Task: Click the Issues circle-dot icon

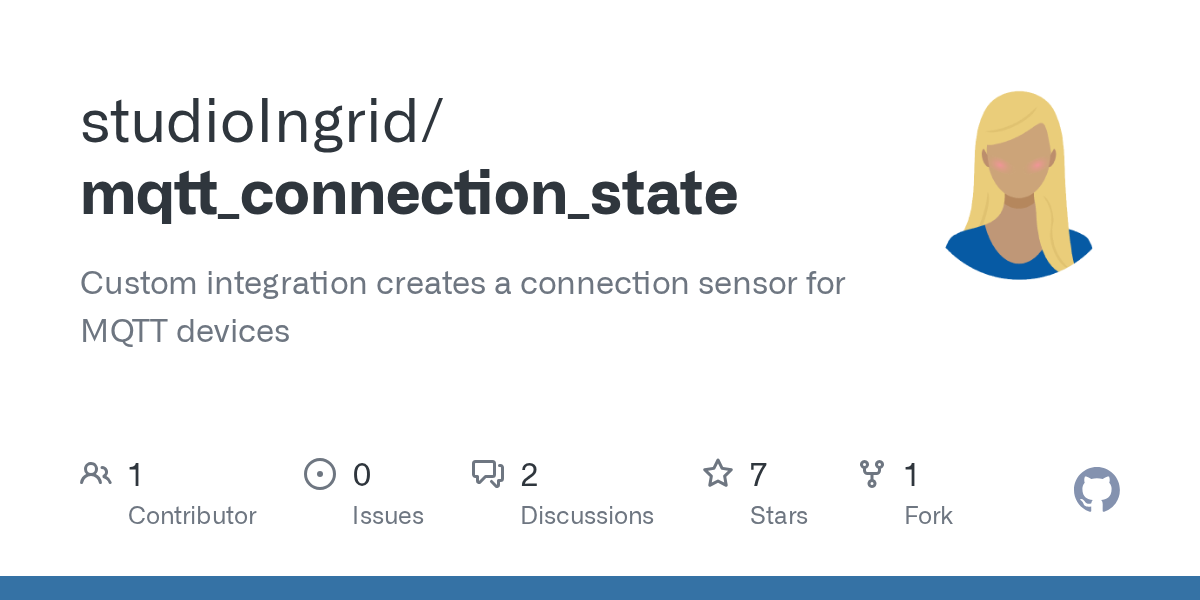Action: coord(319,473)
